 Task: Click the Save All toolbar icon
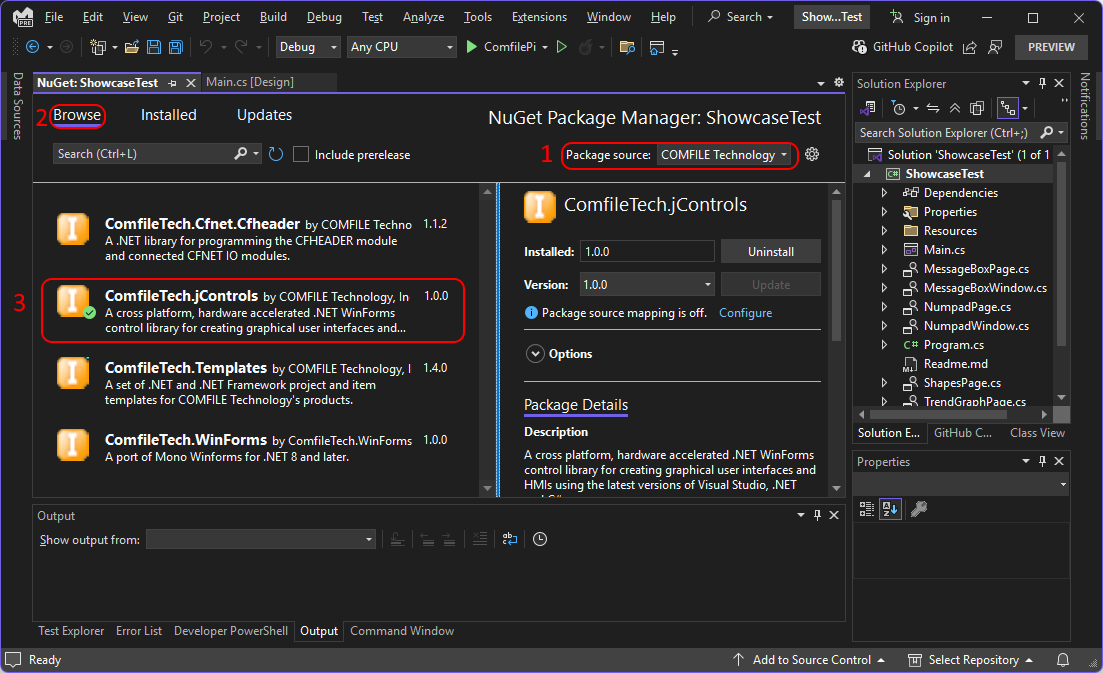(176, 47)
